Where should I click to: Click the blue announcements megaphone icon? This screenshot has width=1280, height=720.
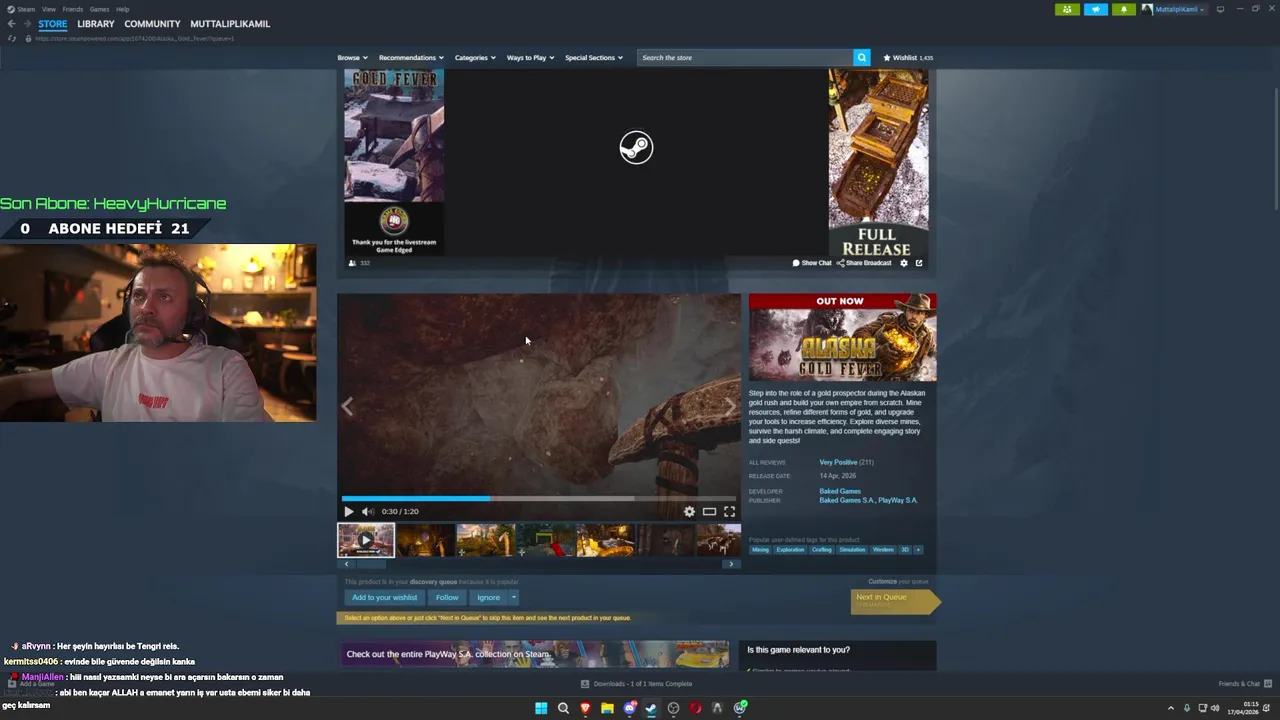pos(1096,9)
